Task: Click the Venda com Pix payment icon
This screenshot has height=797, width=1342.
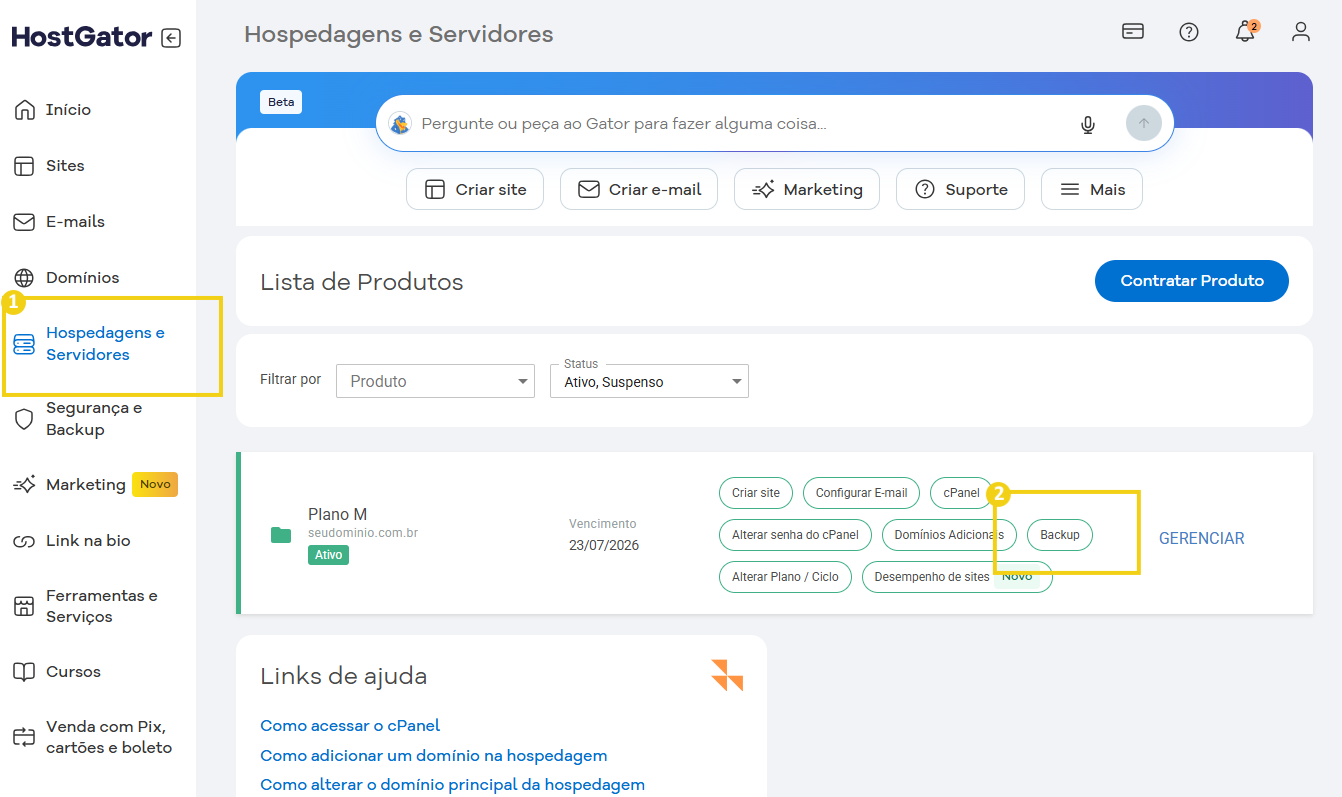Action: (x=24, y=737)
